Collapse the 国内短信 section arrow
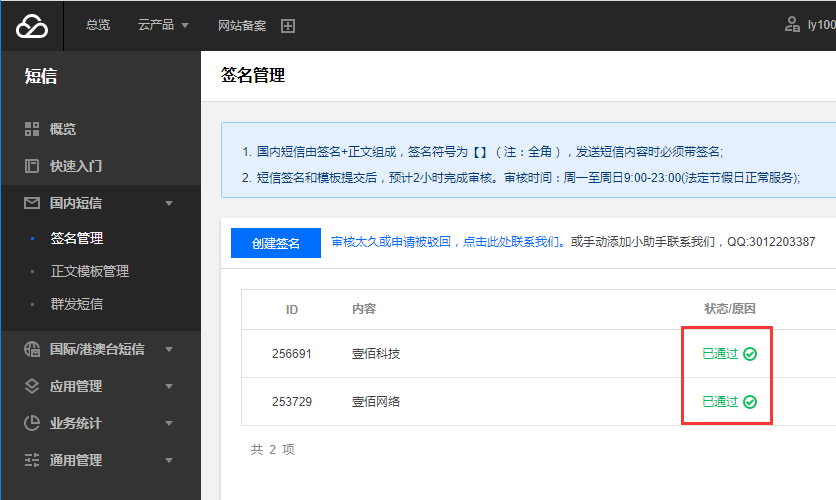This screenshot has width=836, height=500. [169, 203]
